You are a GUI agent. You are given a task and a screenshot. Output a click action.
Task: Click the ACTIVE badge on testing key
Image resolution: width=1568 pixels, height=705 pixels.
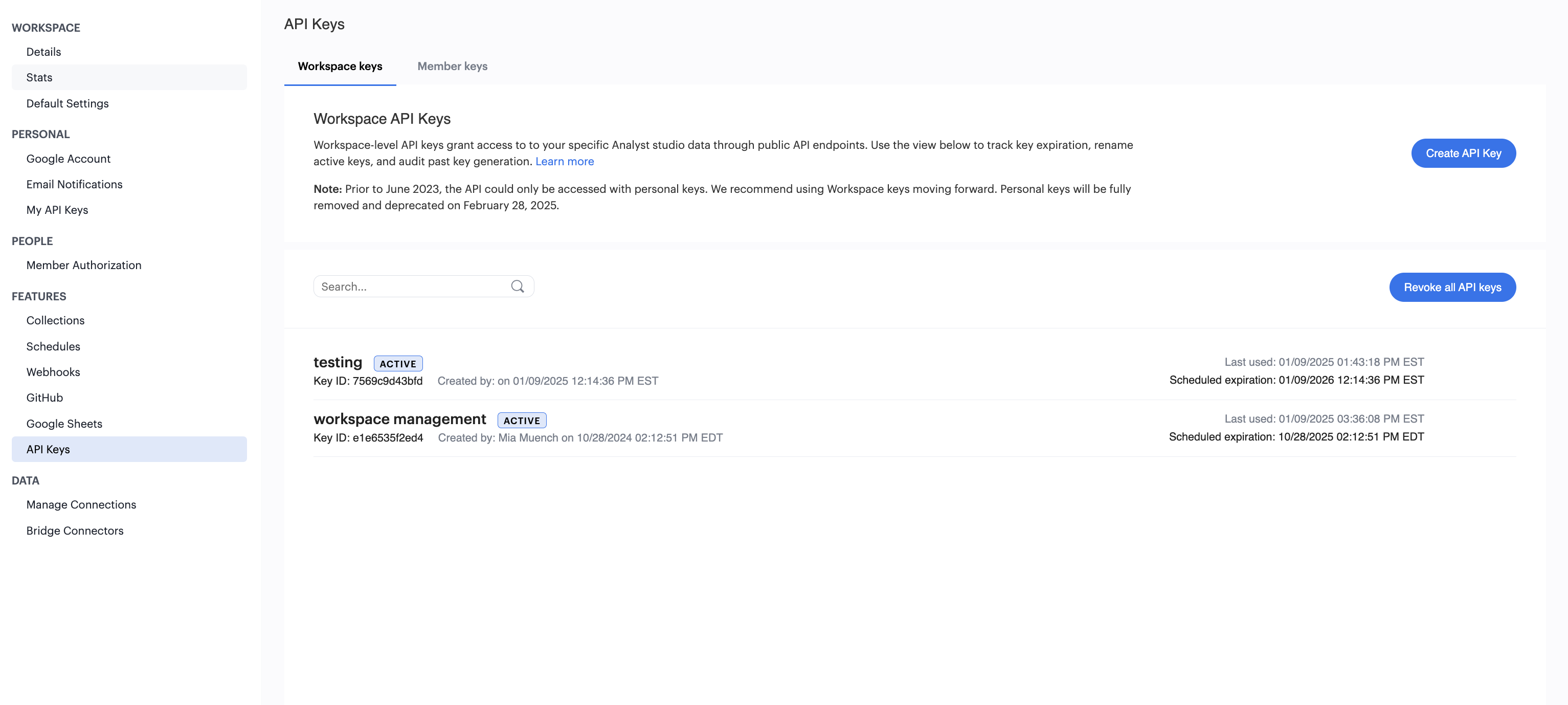pyautogui.click(x=397, y=363)
